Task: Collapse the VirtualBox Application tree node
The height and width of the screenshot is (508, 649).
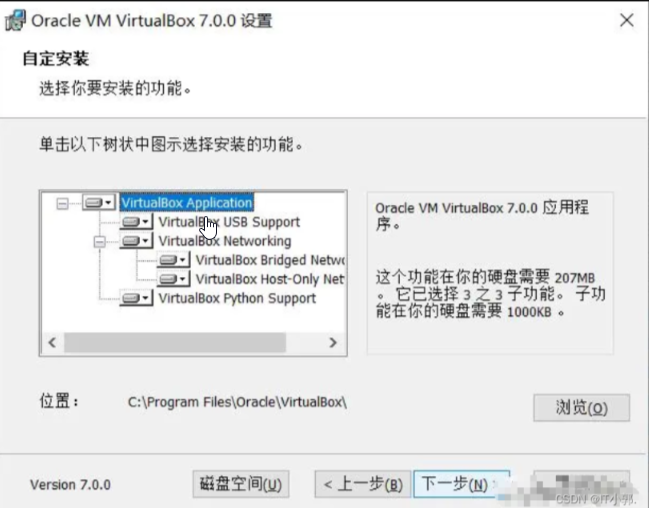Action: 62,203
